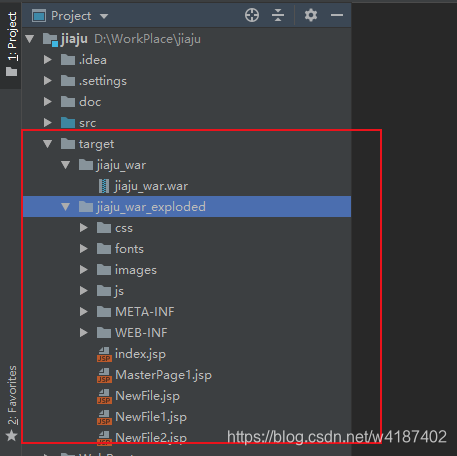Expand the doc folder
Screen dimensions: 457x456
(x=48, y=102)
